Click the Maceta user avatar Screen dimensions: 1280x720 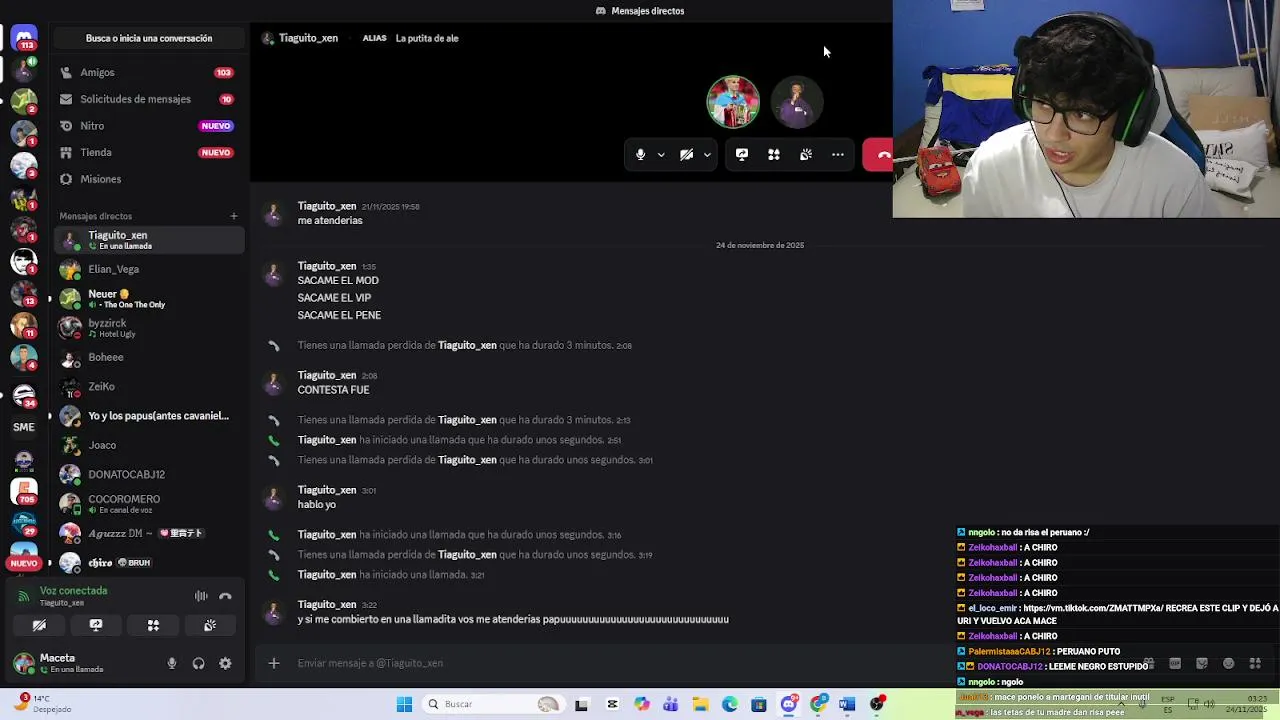(x=23, y=663)
